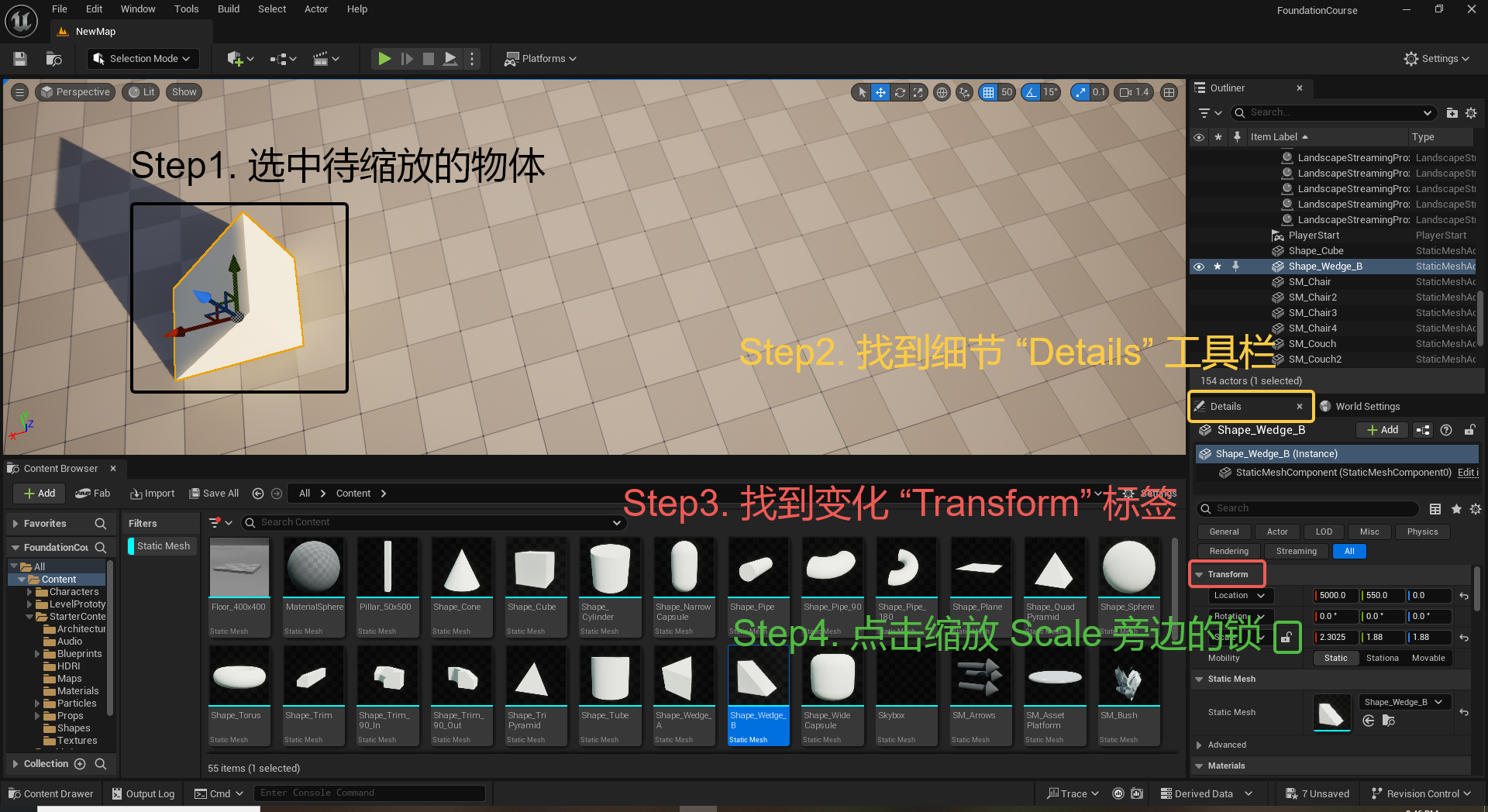1488x812 pixels.
Task: Reset Scale to default arrow
Action: pos(1464,638)
